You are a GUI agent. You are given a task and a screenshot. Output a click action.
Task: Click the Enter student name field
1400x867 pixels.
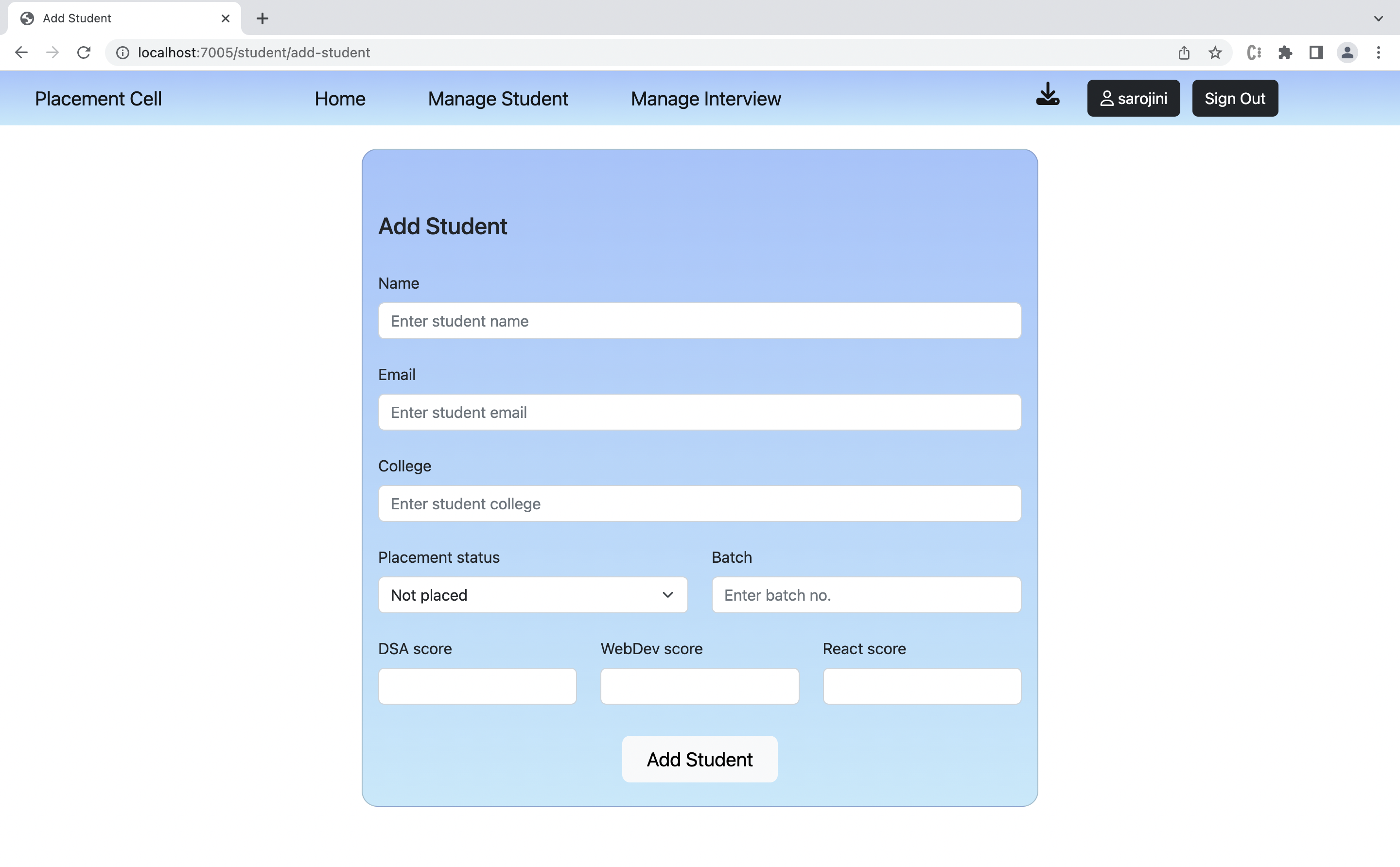(699, 321)
